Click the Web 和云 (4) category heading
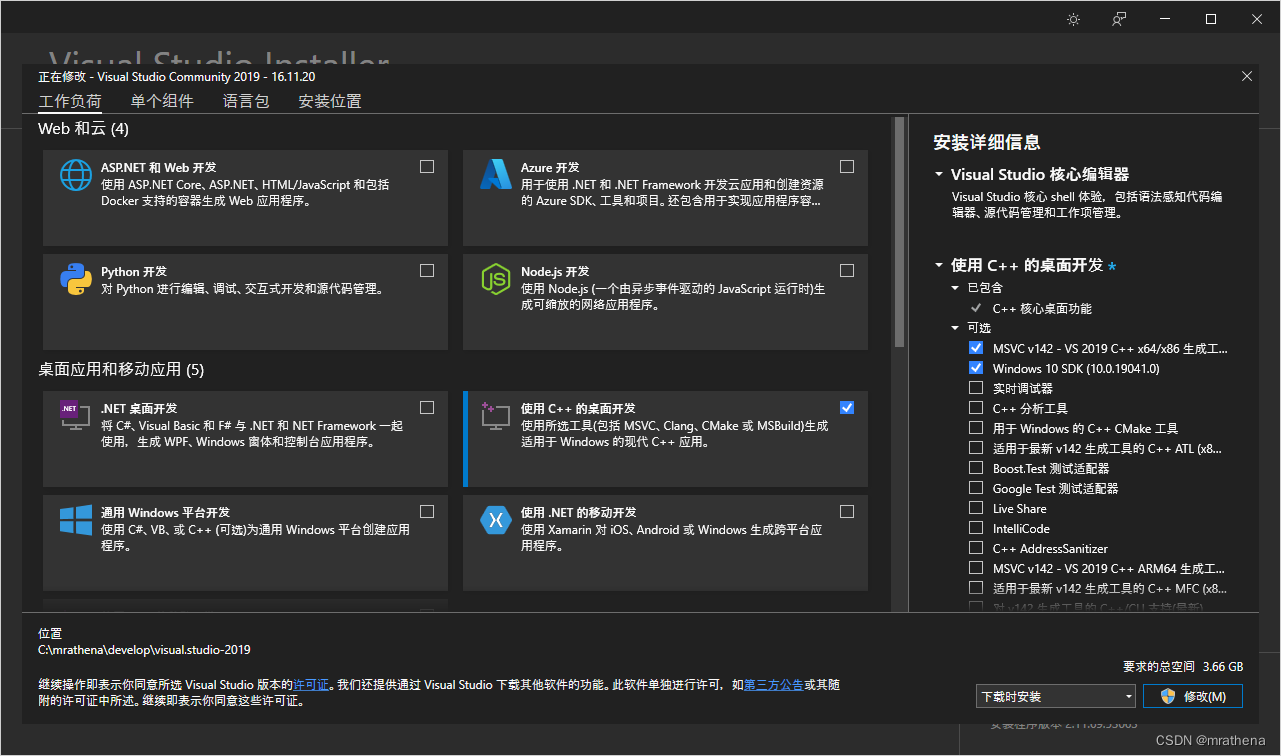 pos(83,129)
